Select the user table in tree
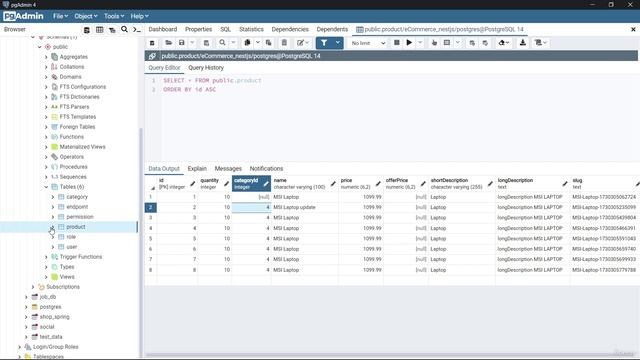The height and width of the screenshot is (360, 640). 72,247
